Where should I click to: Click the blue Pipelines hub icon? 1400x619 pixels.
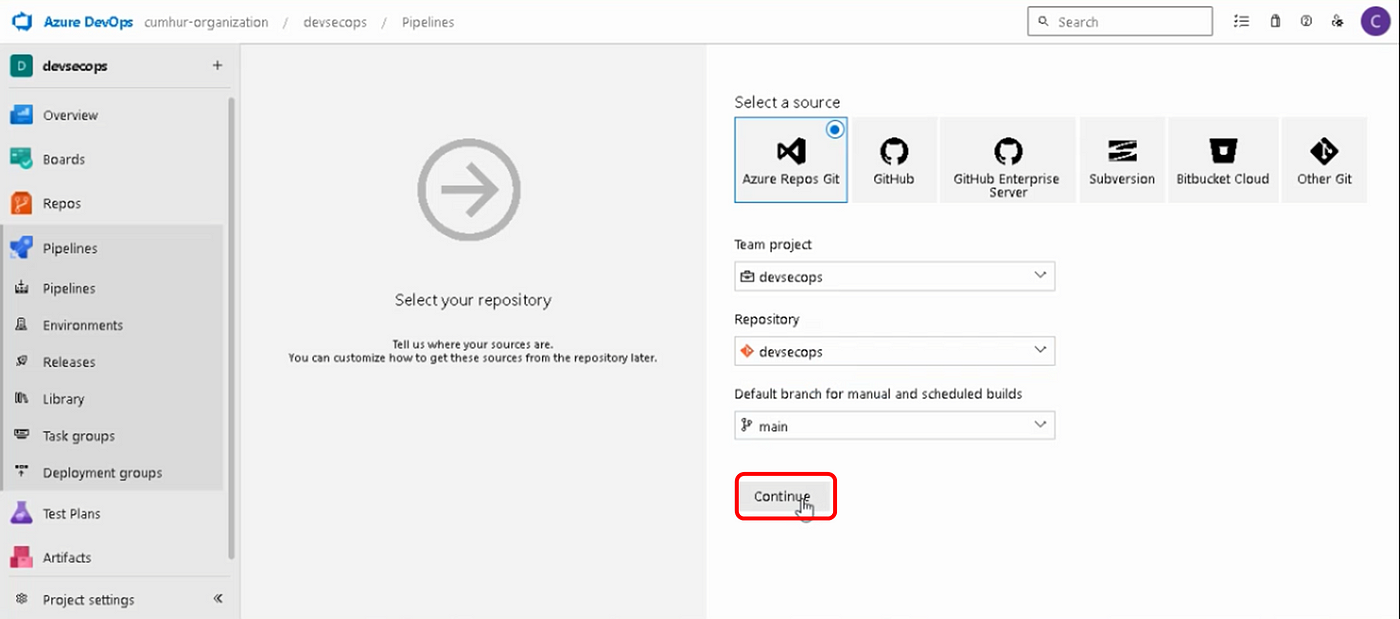pyautogui.click(x=21, y=248)
